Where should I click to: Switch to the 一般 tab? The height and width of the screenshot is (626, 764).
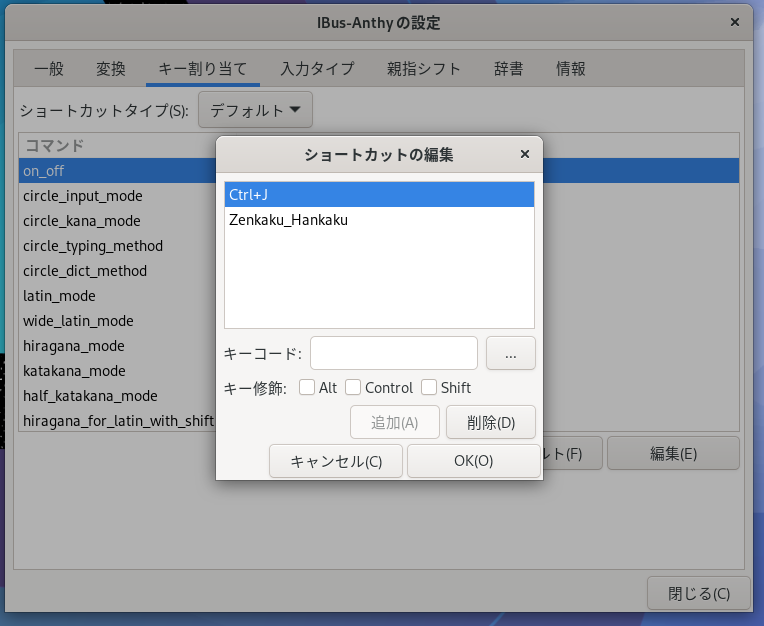49,69
